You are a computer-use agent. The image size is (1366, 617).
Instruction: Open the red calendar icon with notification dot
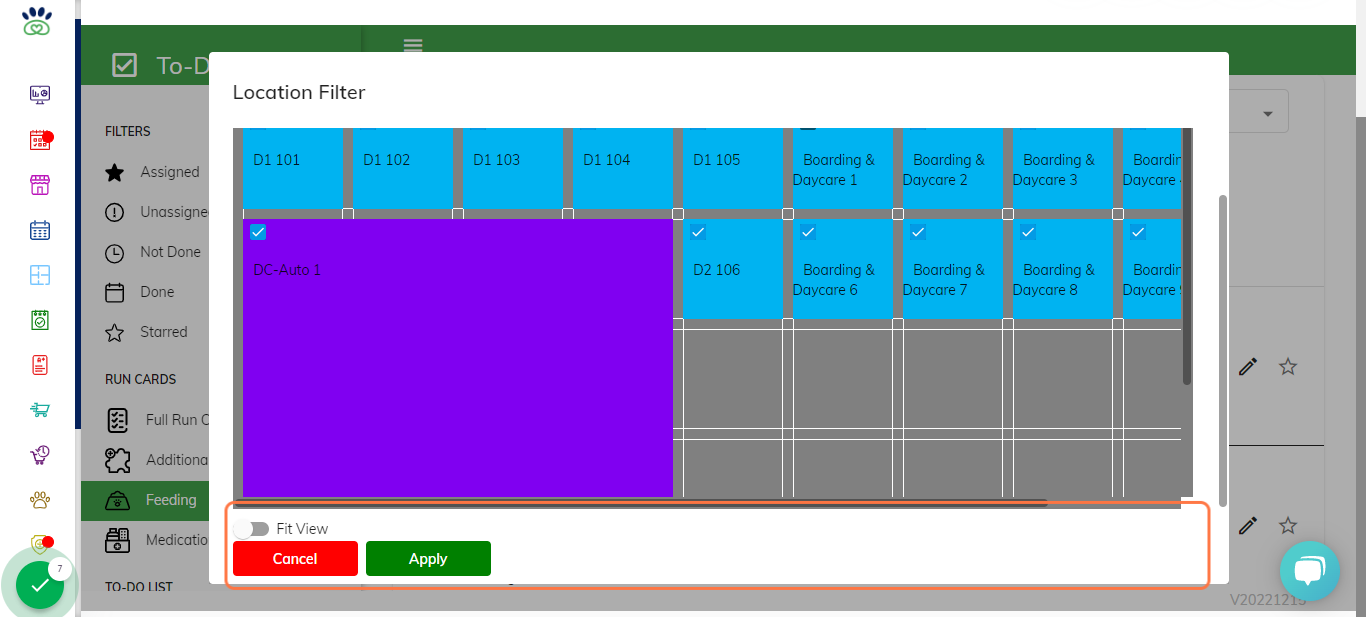40,140
